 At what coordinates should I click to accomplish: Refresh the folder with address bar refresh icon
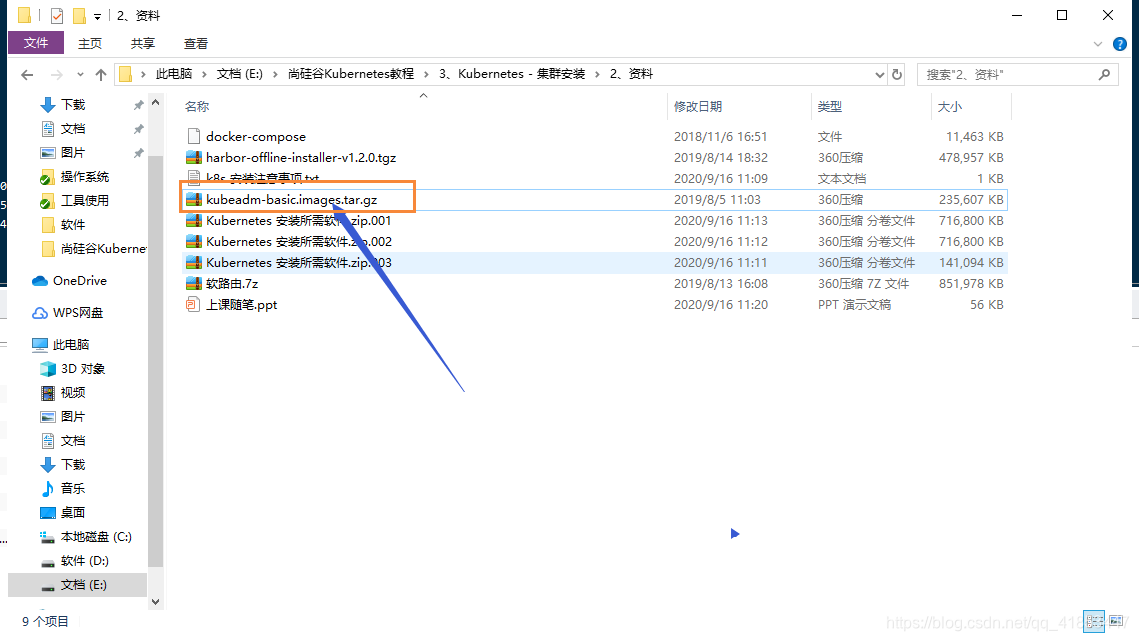897,74
